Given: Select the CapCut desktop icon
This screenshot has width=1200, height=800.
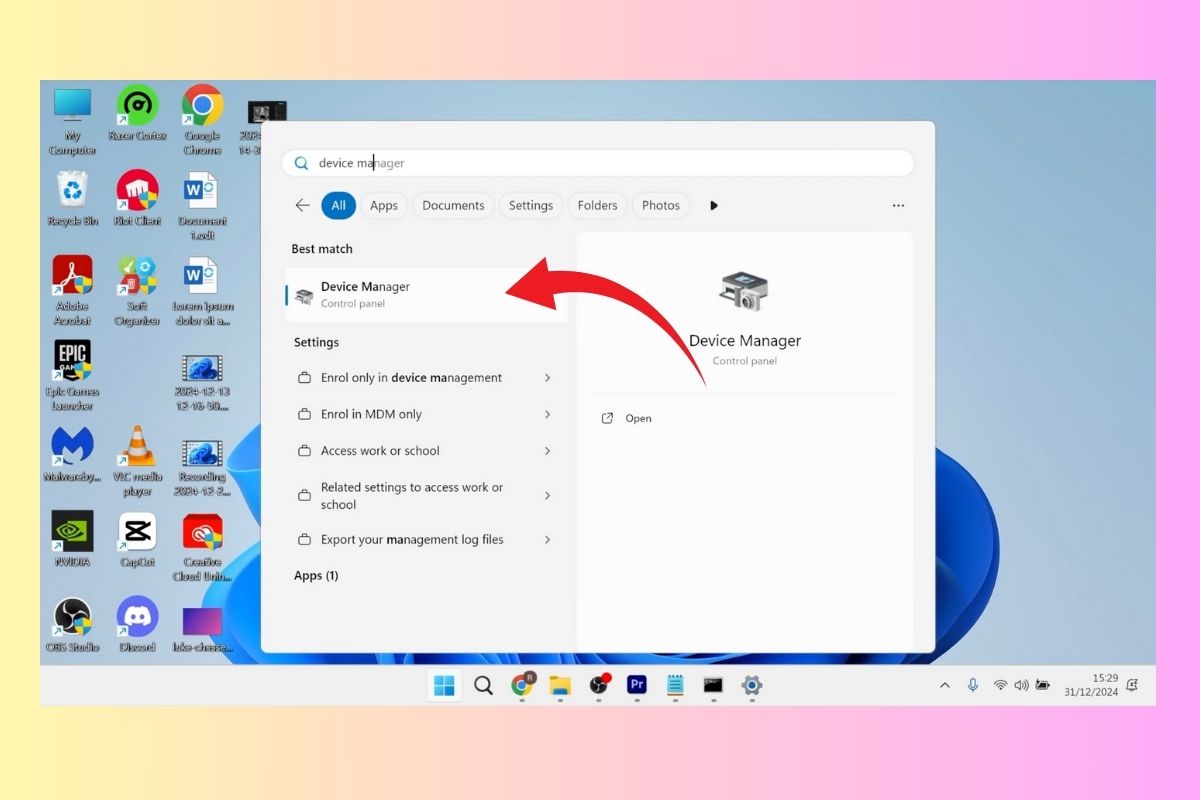Looking at the screenshot, I should coord(137,540).
